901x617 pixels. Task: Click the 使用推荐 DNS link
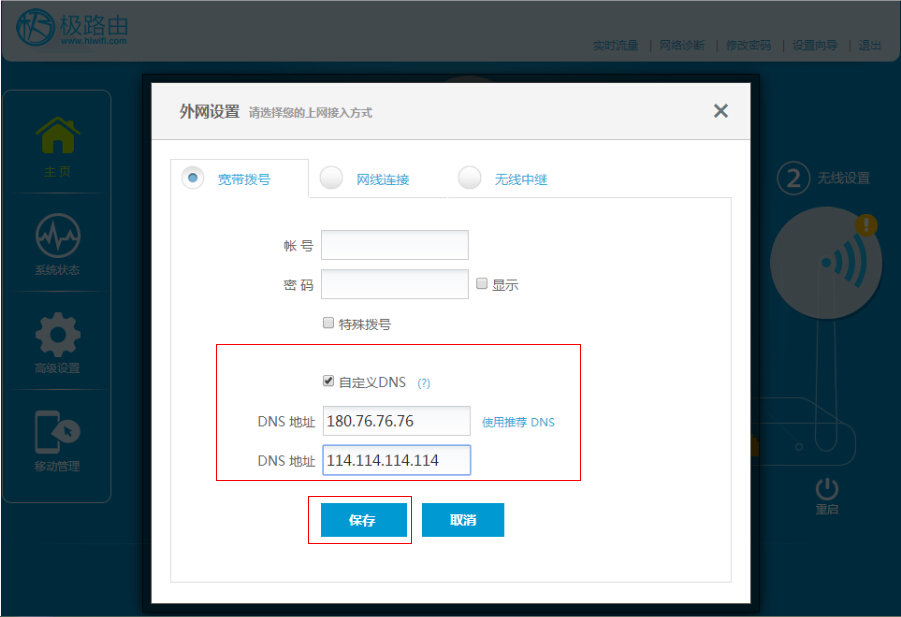tap(518, 422)
